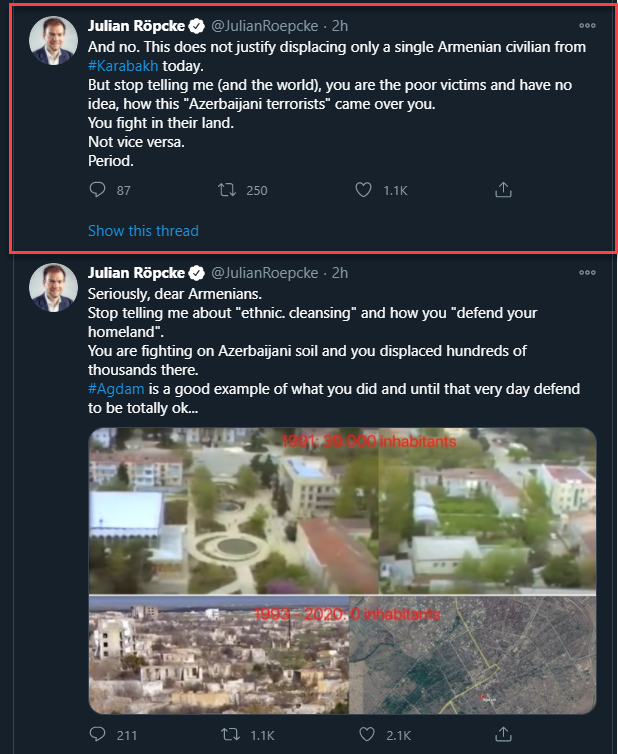Viewport: 618px width, 754px height.
Task: Click the Julian Röpcke name on first tweet
Action: (x=136, y=26)
